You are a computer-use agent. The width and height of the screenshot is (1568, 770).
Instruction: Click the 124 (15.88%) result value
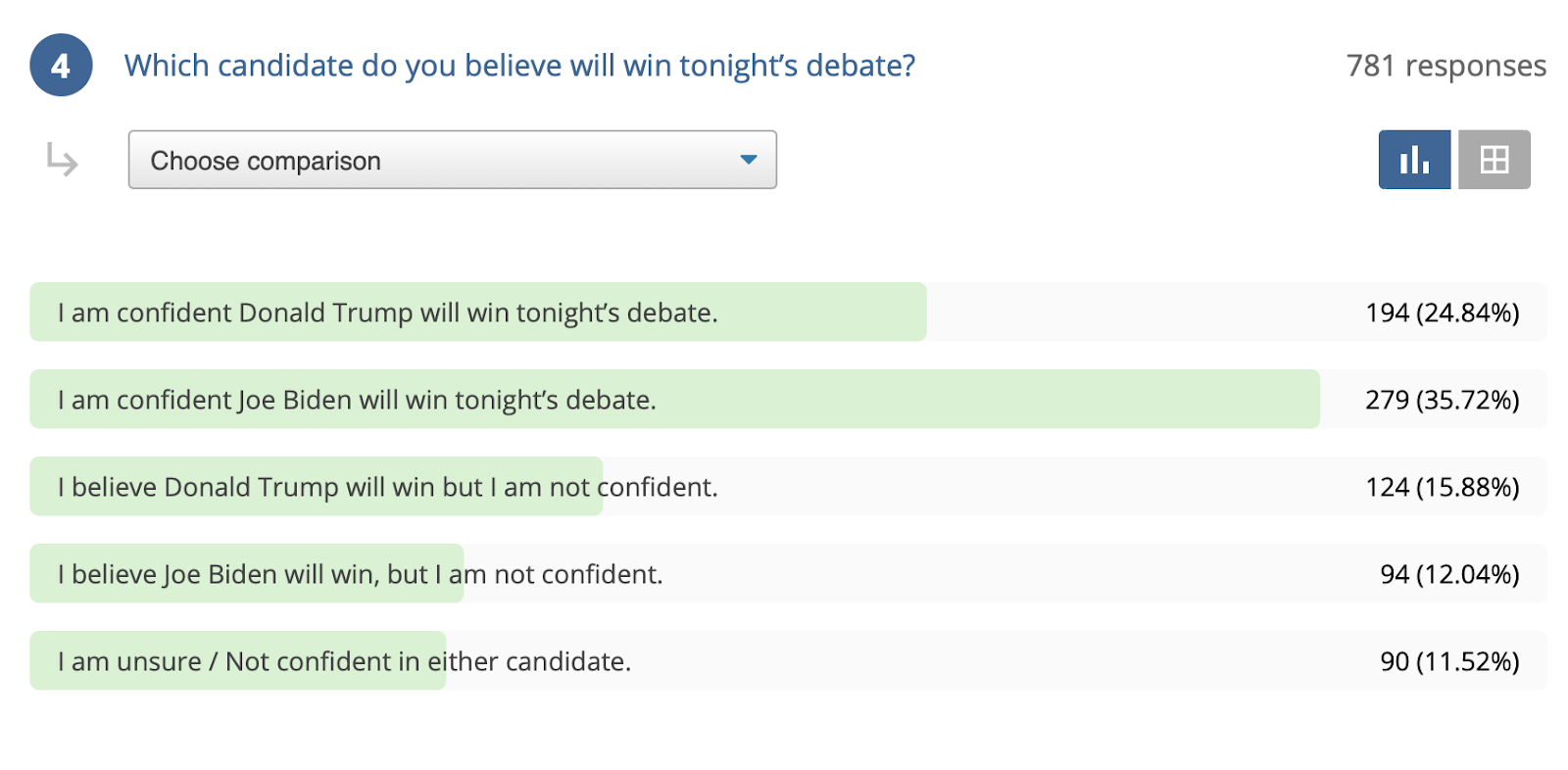pos(1443,487)
